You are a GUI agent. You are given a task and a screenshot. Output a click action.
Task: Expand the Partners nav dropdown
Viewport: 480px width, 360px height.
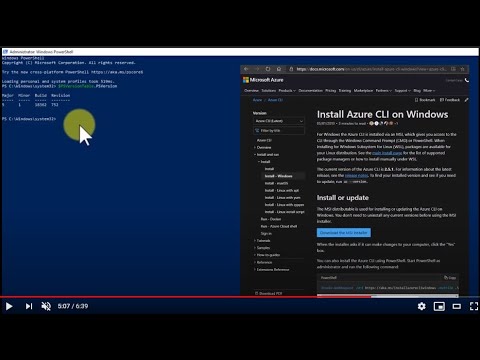(x=384, y=91)
